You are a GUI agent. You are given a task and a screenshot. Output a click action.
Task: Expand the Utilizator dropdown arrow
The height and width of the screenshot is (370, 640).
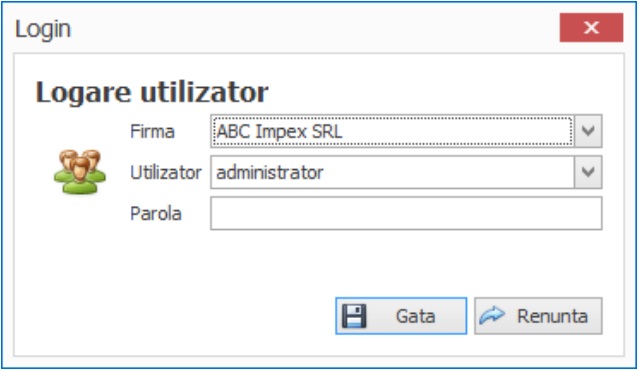tap(588, 172)
